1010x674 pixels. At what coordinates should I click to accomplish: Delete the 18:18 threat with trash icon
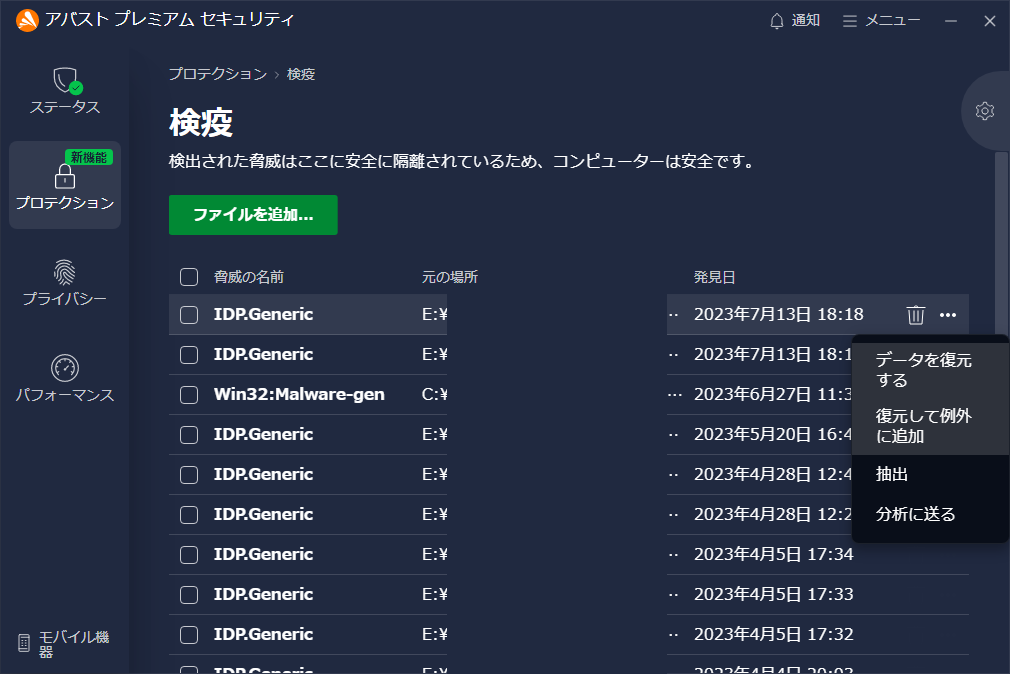[x=915, y=314]
